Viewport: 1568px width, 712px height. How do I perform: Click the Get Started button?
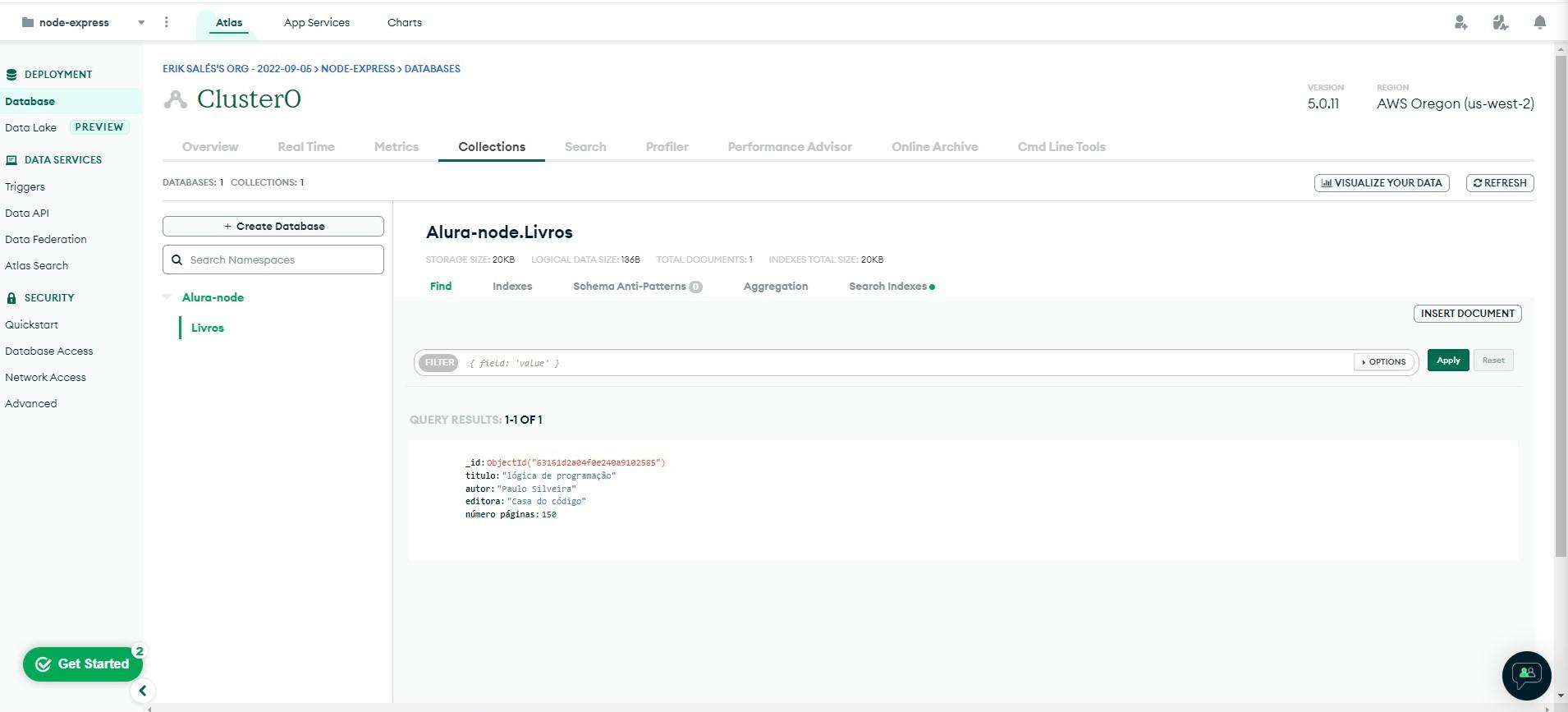(x=82, y=664)
